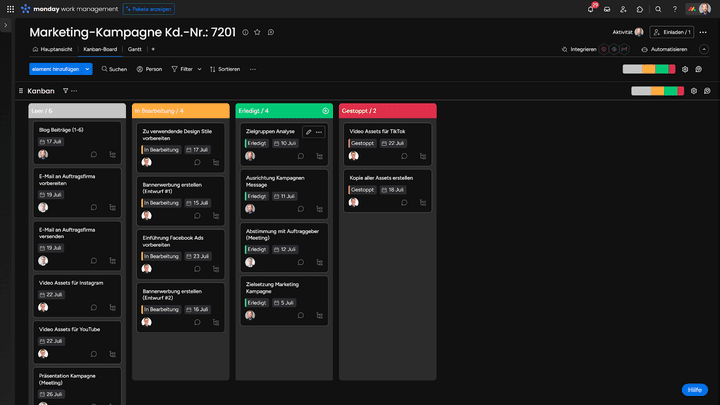
Task: Click invite members icon in top bar
Action: [x=623, y=9]
